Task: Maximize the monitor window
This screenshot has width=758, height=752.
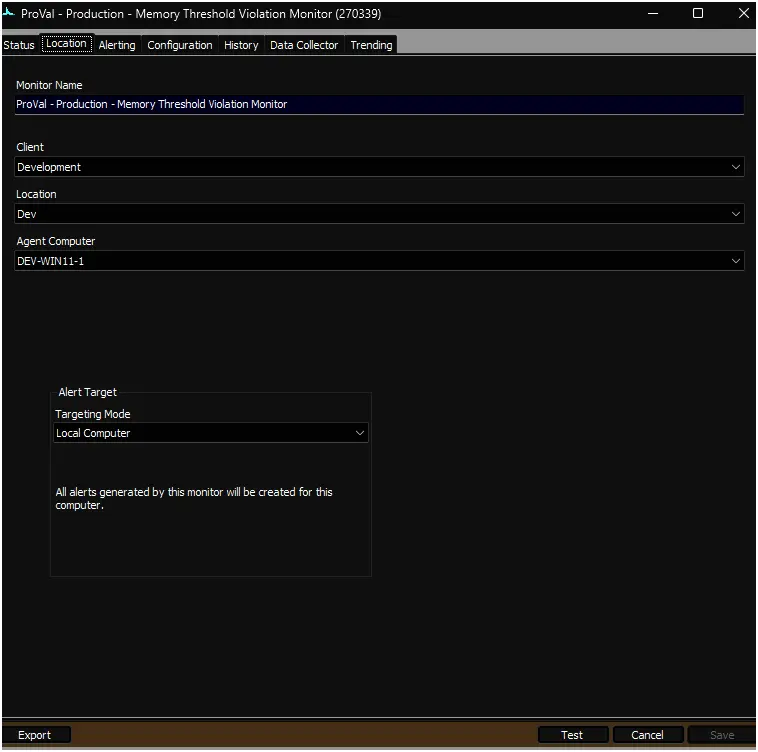Action: pos(698,14)
